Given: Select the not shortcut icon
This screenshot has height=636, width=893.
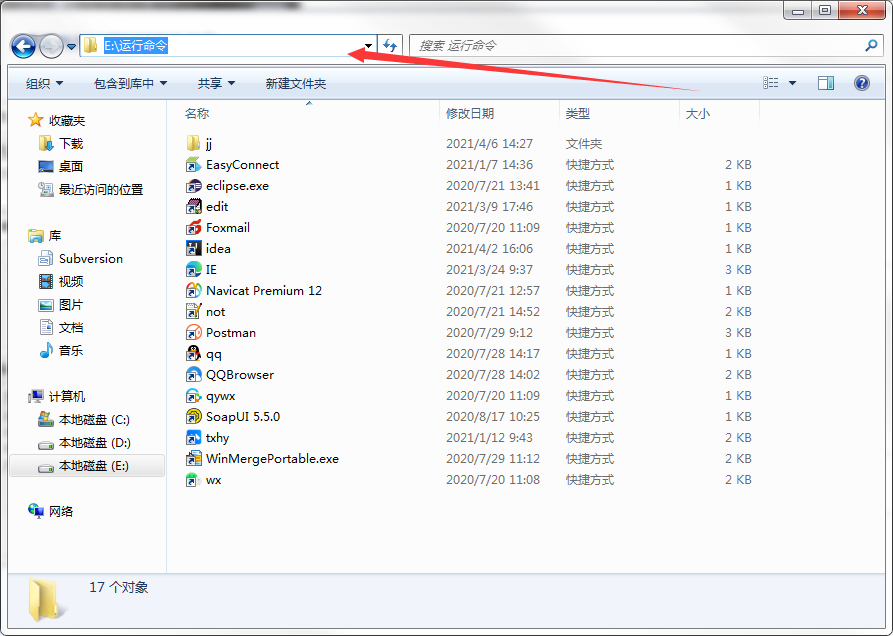Looking at the screenshot, I should pos(194,311).
